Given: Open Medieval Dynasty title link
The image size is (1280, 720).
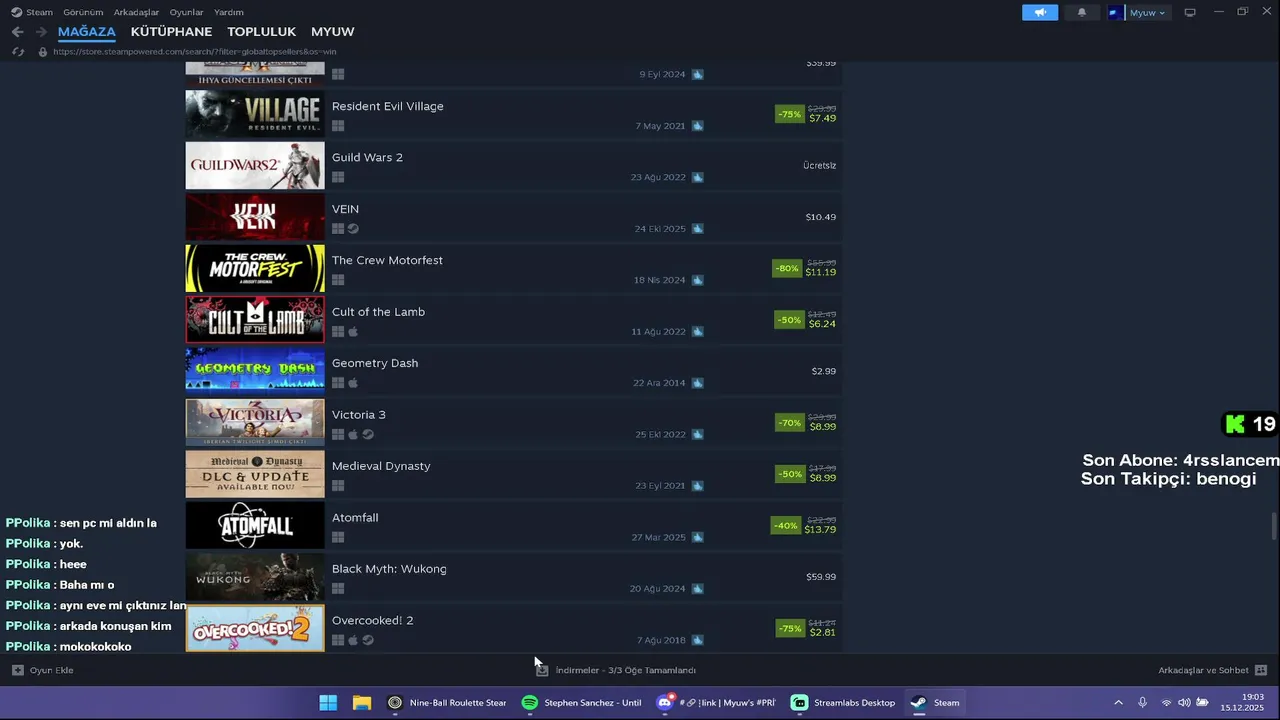Looking at the screenshot, I should [x=381, y=466].
